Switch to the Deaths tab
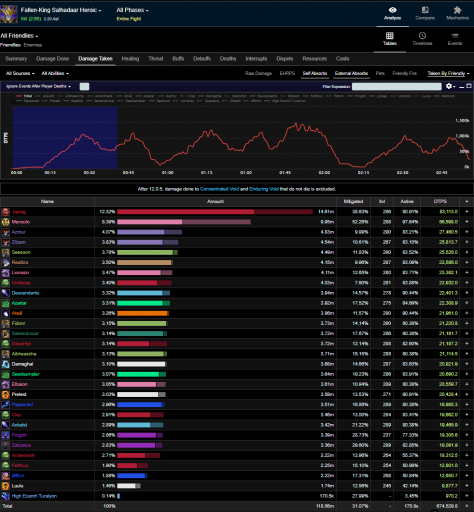The height and width of the screenshot is (512, 474). click(x=228, y=59)
